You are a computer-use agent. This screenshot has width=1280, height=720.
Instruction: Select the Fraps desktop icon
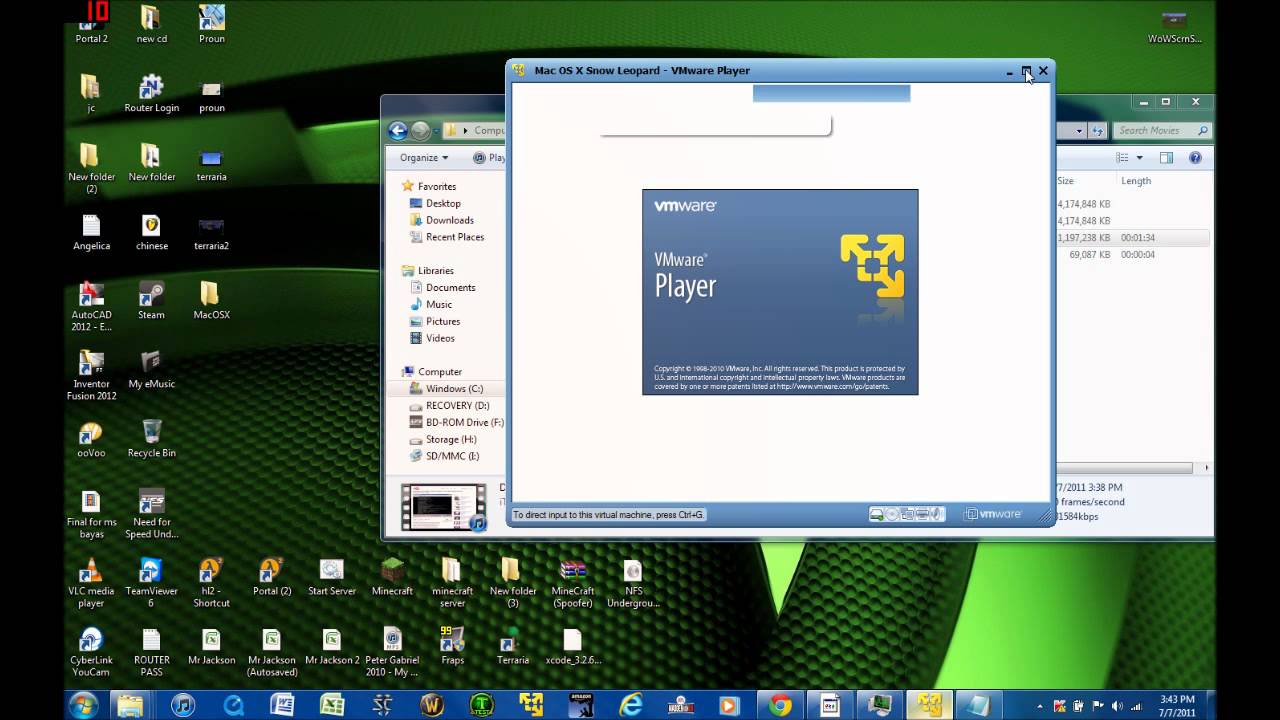tap(452, 645)
